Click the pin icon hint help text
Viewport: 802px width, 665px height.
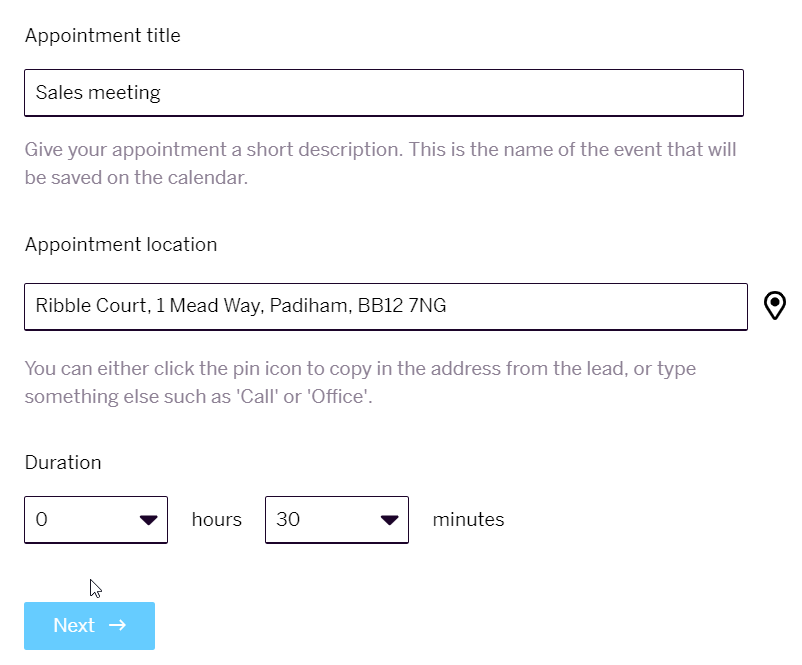click(x=361, y=382)
